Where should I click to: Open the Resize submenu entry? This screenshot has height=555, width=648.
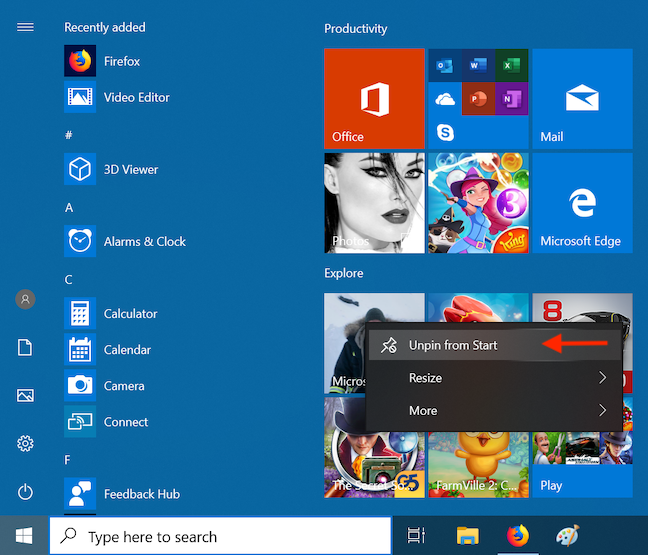pyautogui.click(x=495, y=378)
